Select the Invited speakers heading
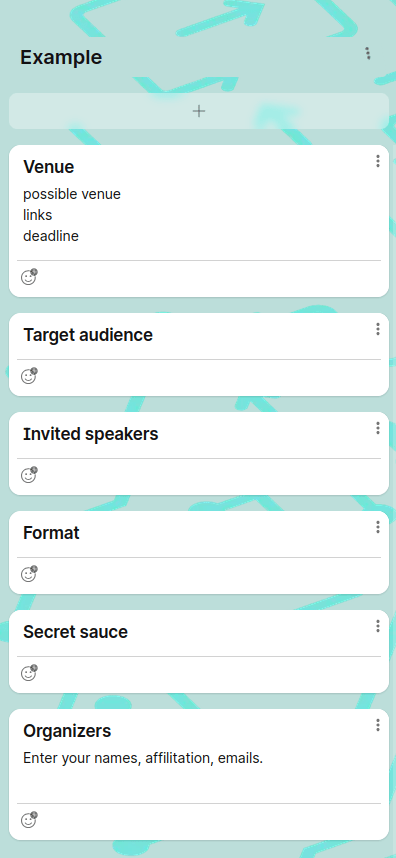Screen dimensions: 396x858 [90, 434]
